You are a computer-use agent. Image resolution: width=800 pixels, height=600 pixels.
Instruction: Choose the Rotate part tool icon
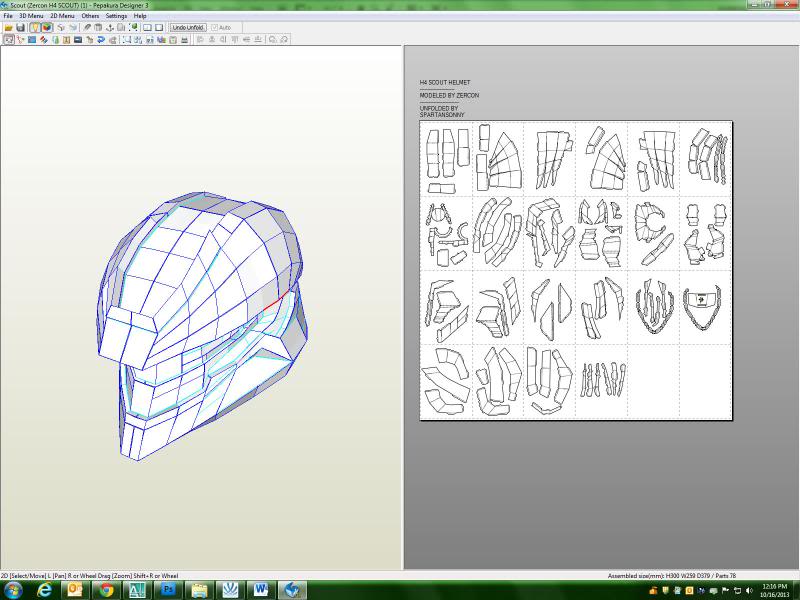(20, 40)
